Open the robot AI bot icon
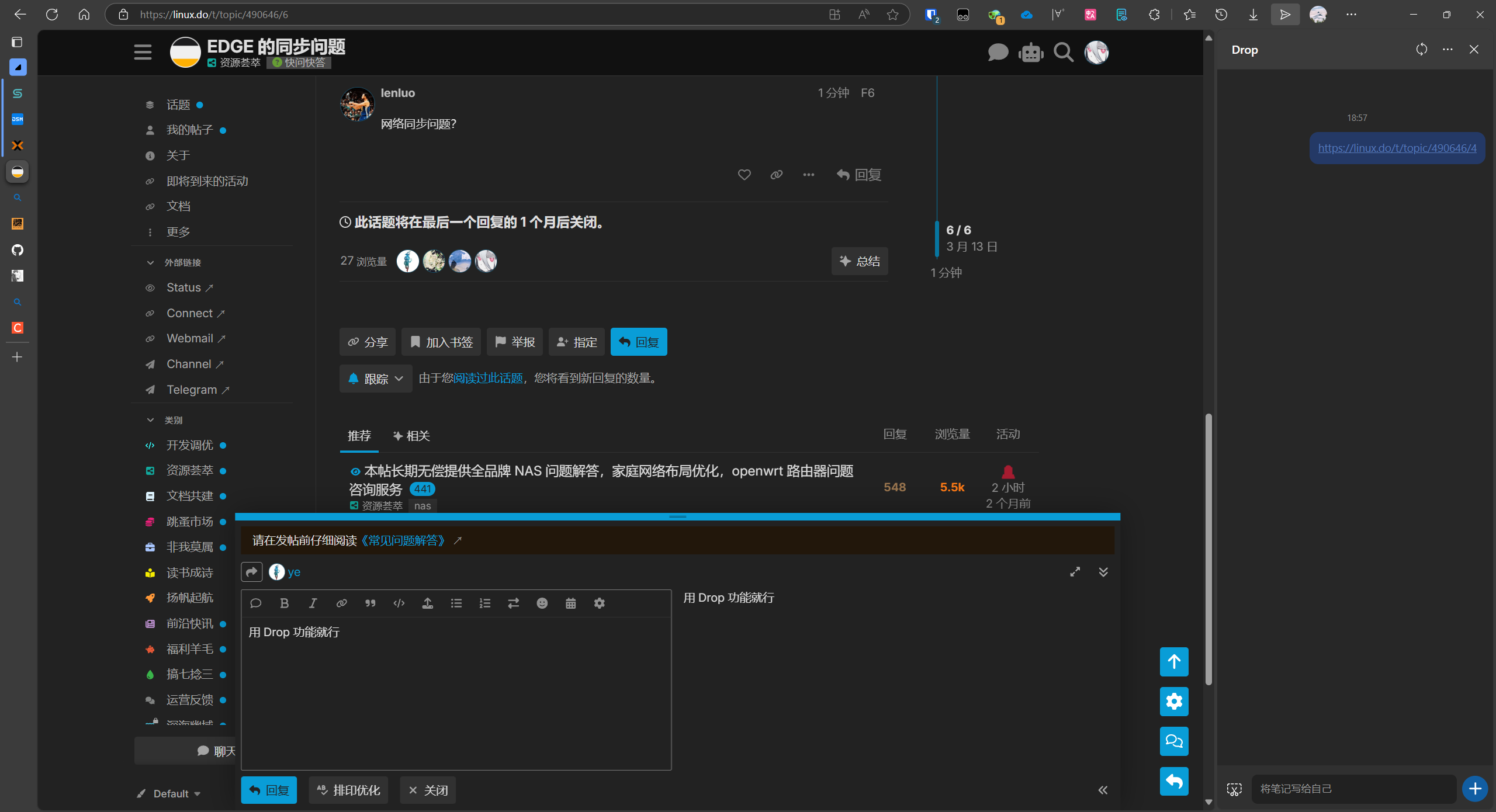Image resolution: width=1496 pixels, height=812 pixels. 1031,53
